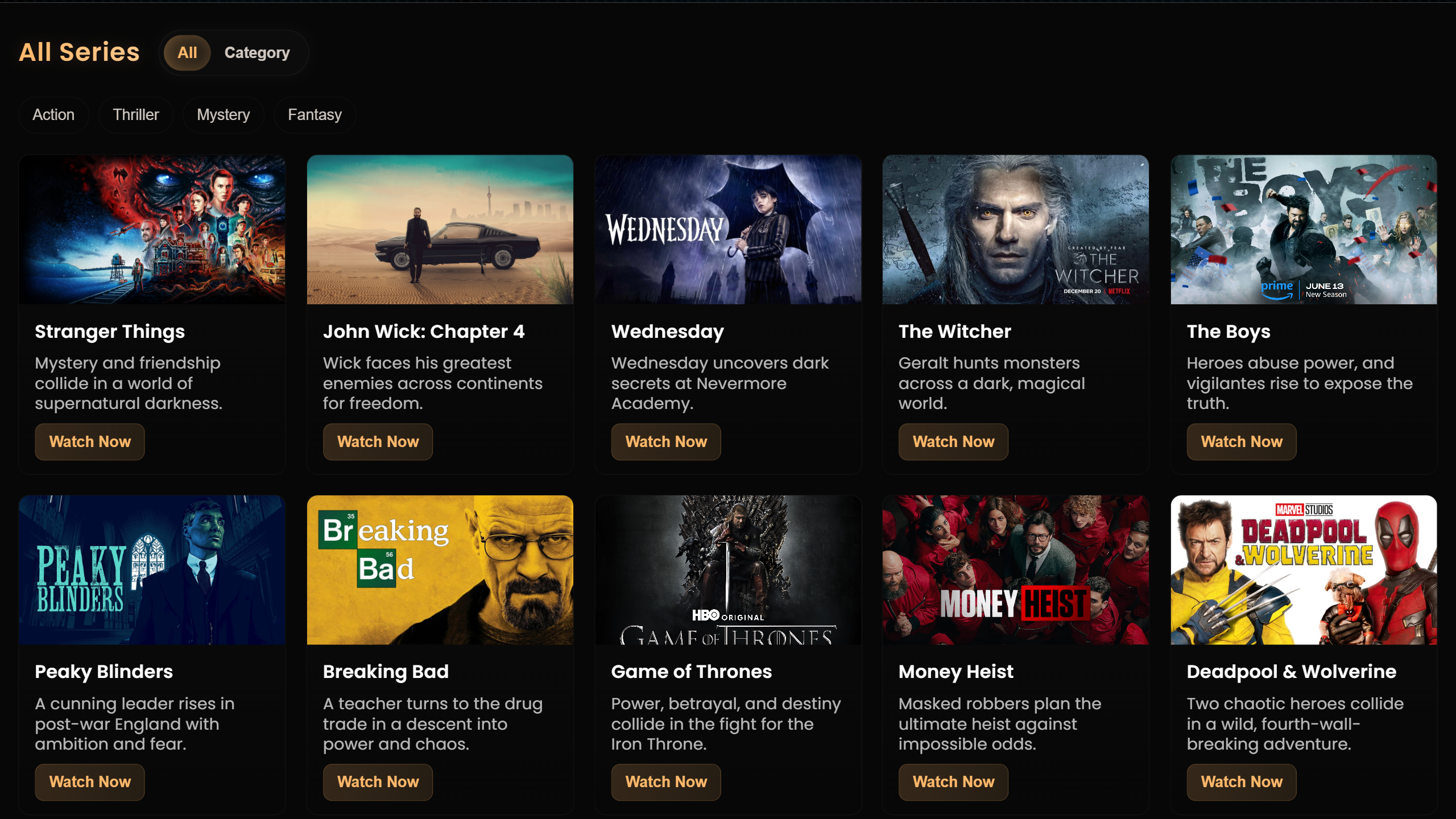Open Game of Thrones poster

pyautogui.click(x=728, y=570)
